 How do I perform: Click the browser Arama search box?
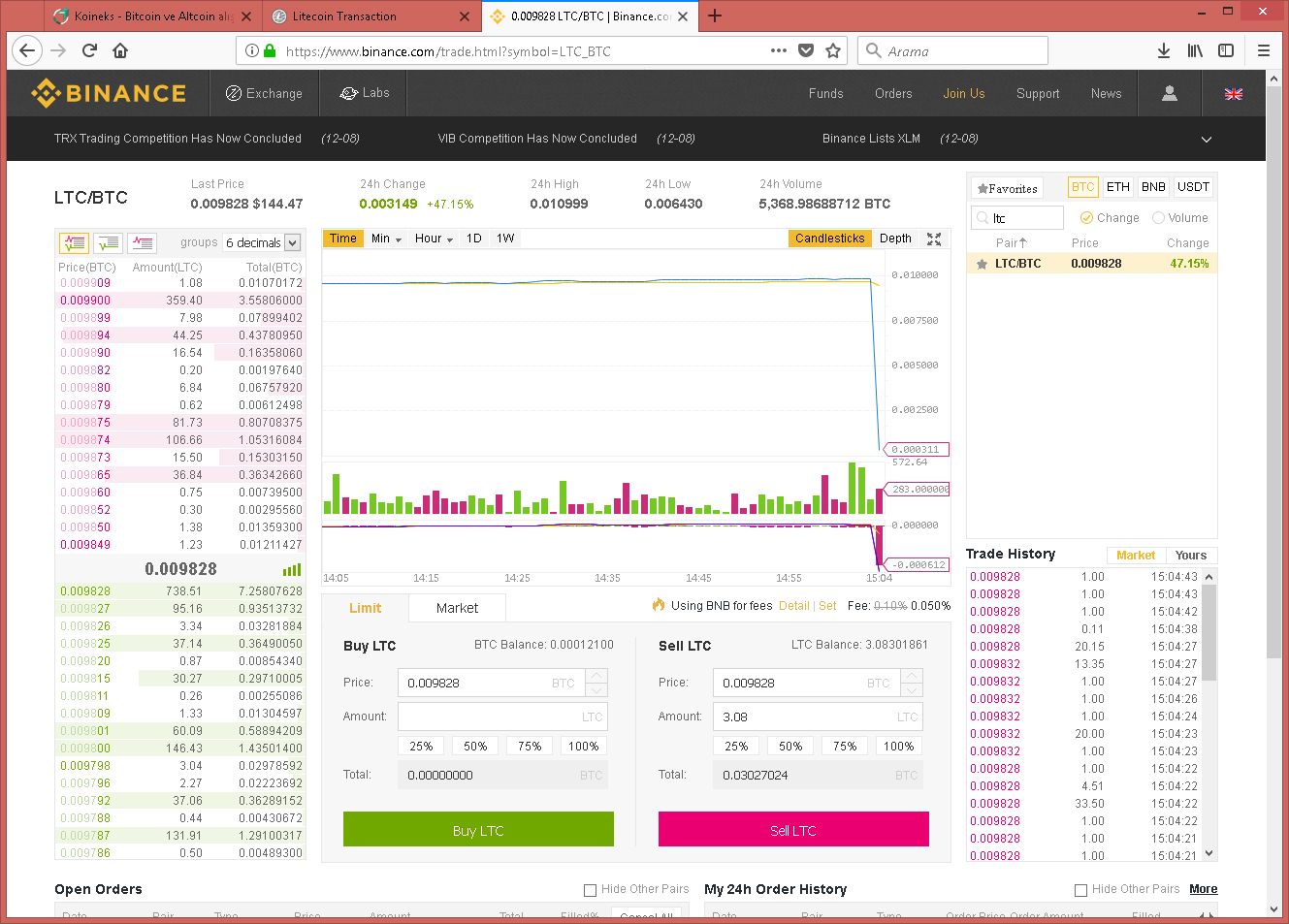952,50
